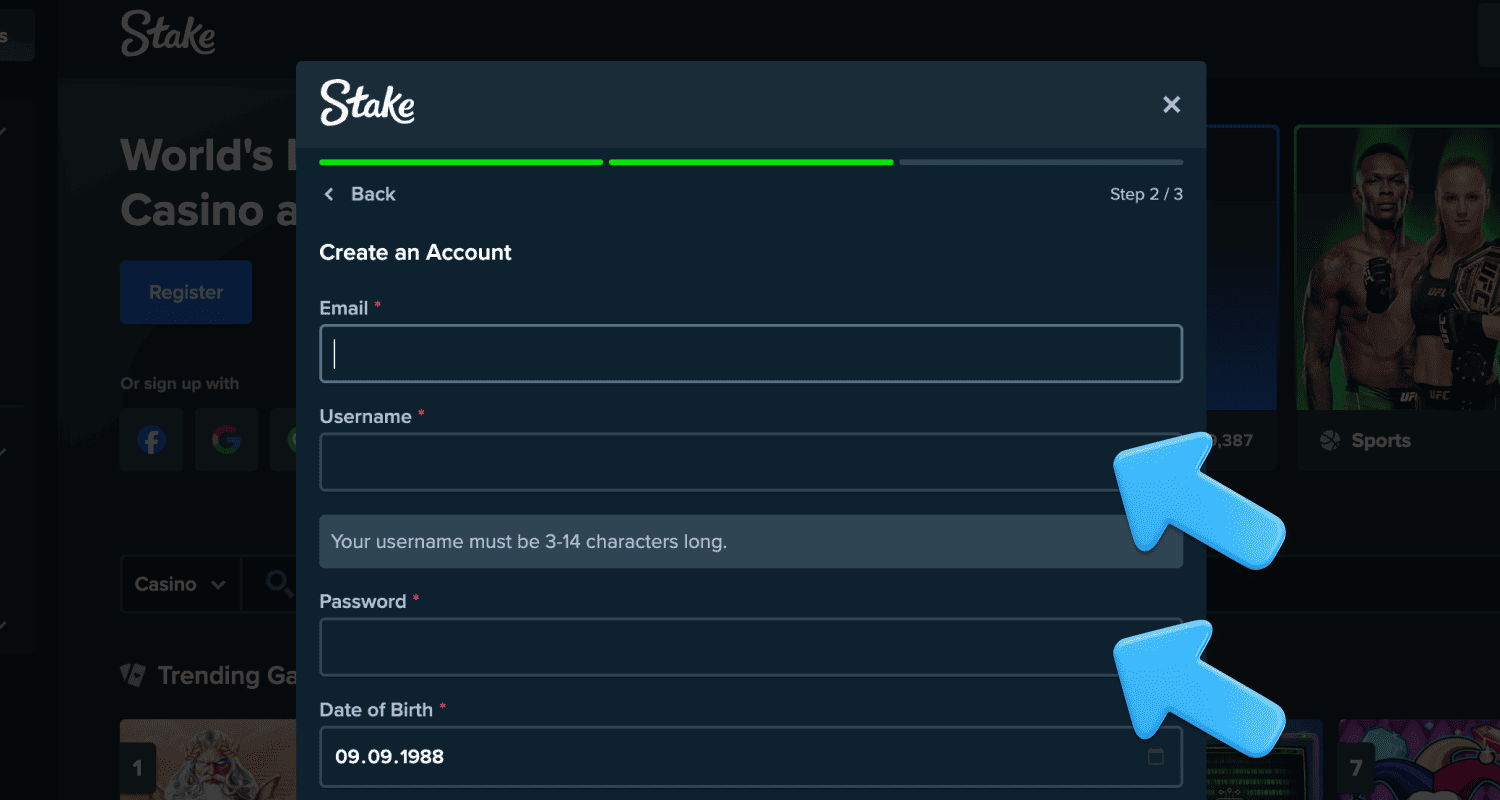Expand the Casino dropdown

(180, 584)
